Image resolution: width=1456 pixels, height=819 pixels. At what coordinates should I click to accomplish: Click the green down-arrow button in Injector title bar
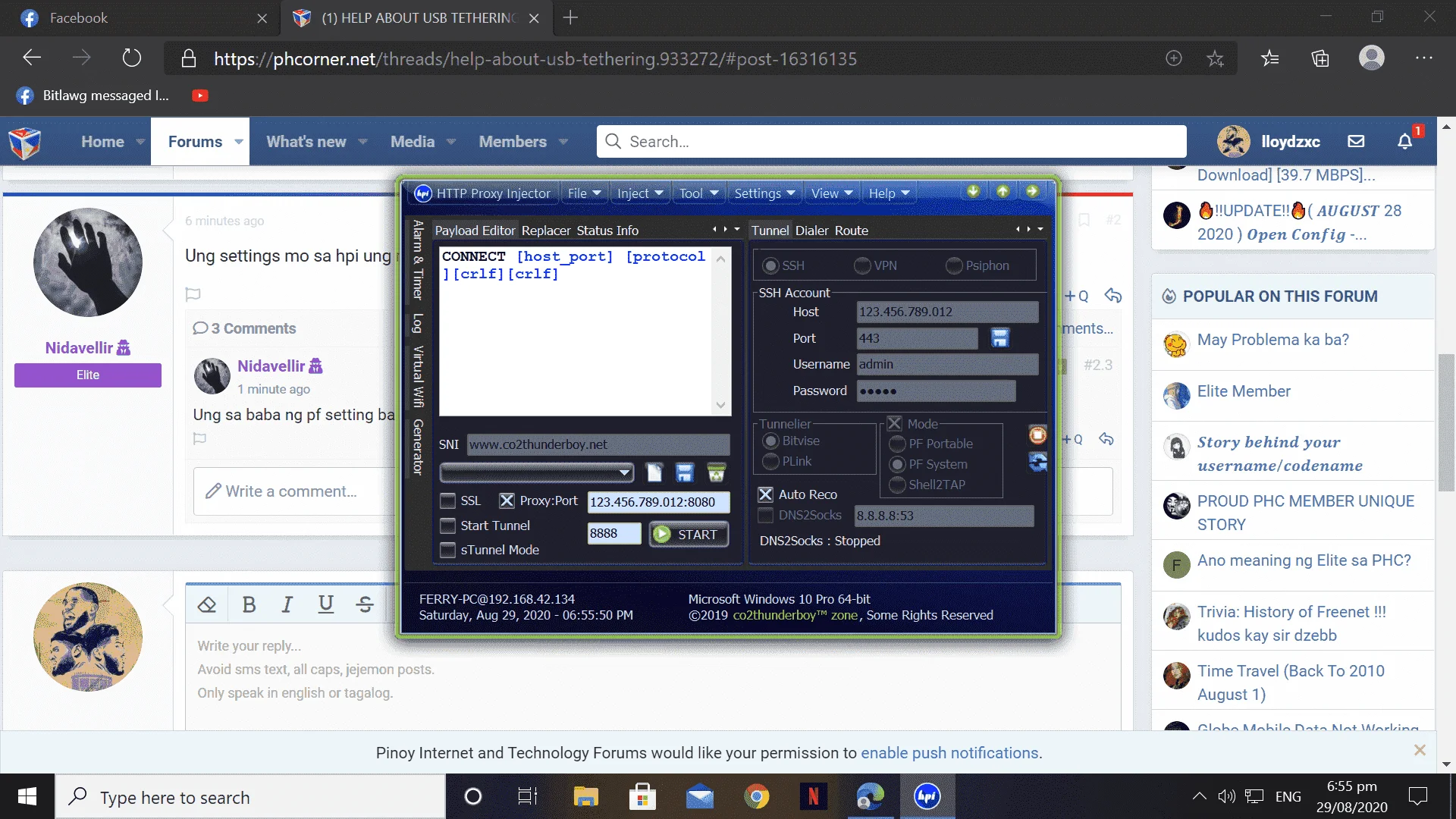(973, 191)
